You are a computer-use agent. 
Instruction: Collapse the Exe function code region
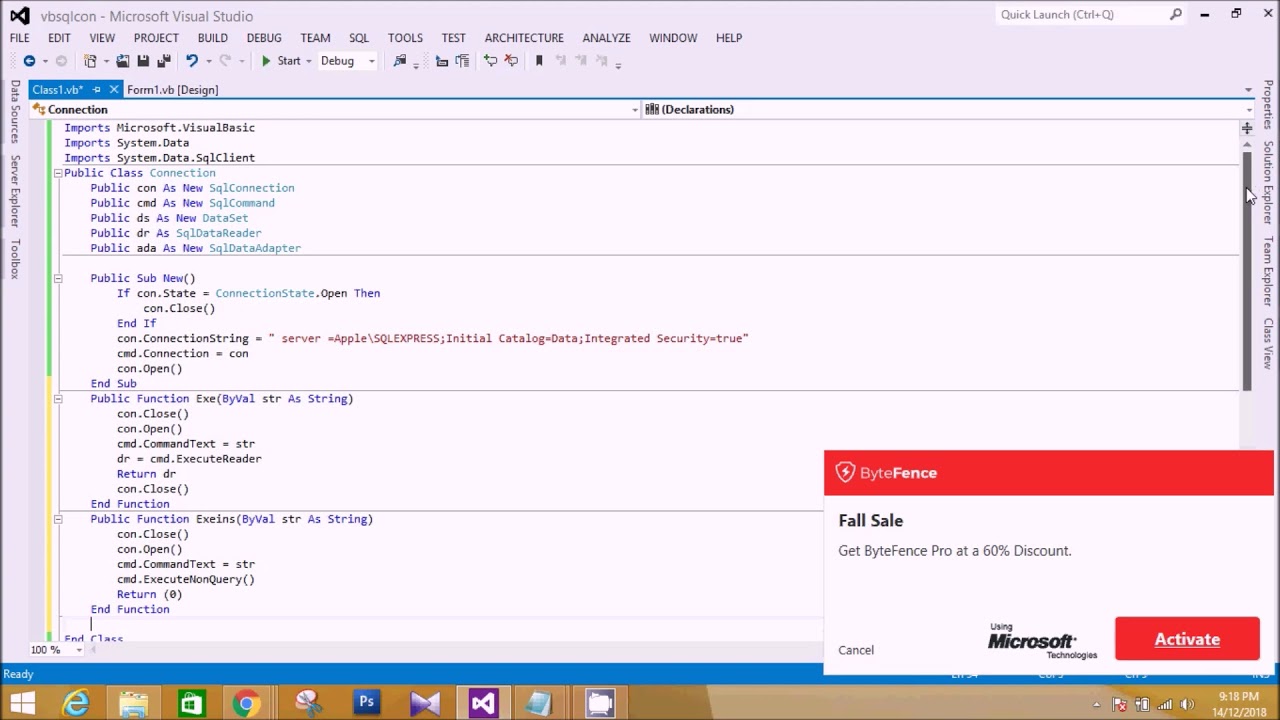tap(57, 399)
